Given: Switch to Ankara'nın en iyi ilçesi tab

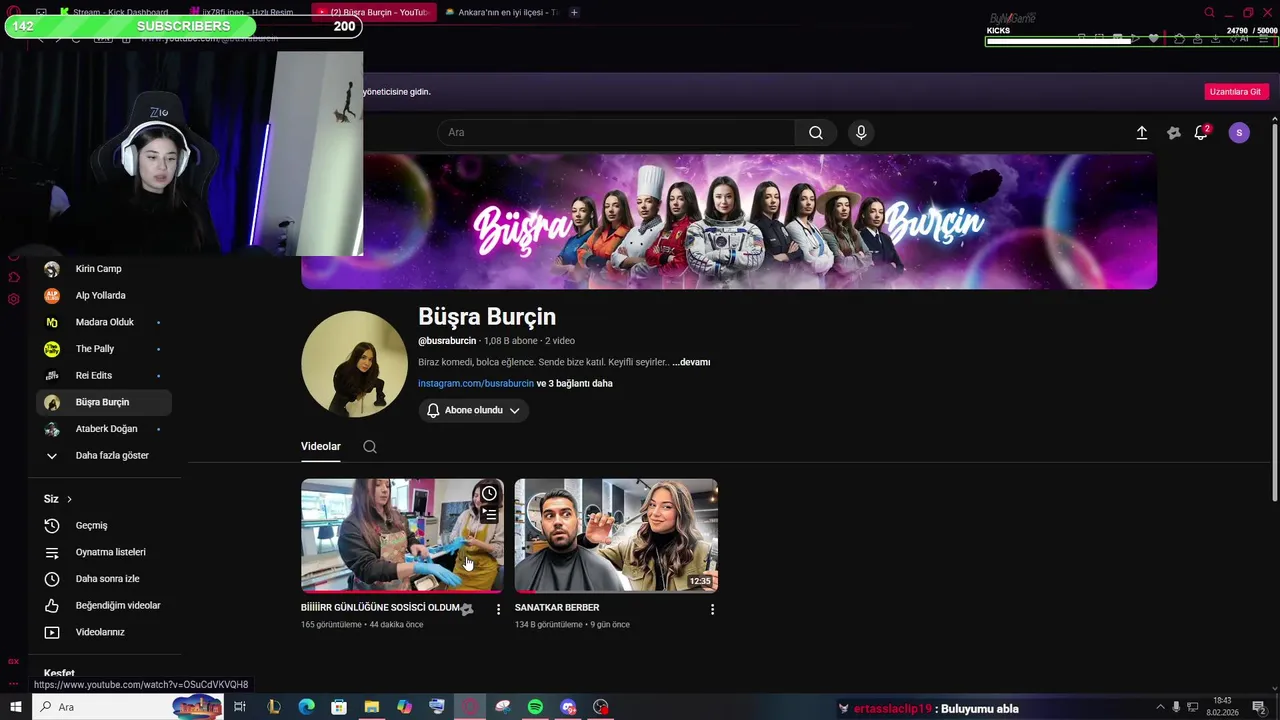Looking at the screenshot, I should point(500,12).
